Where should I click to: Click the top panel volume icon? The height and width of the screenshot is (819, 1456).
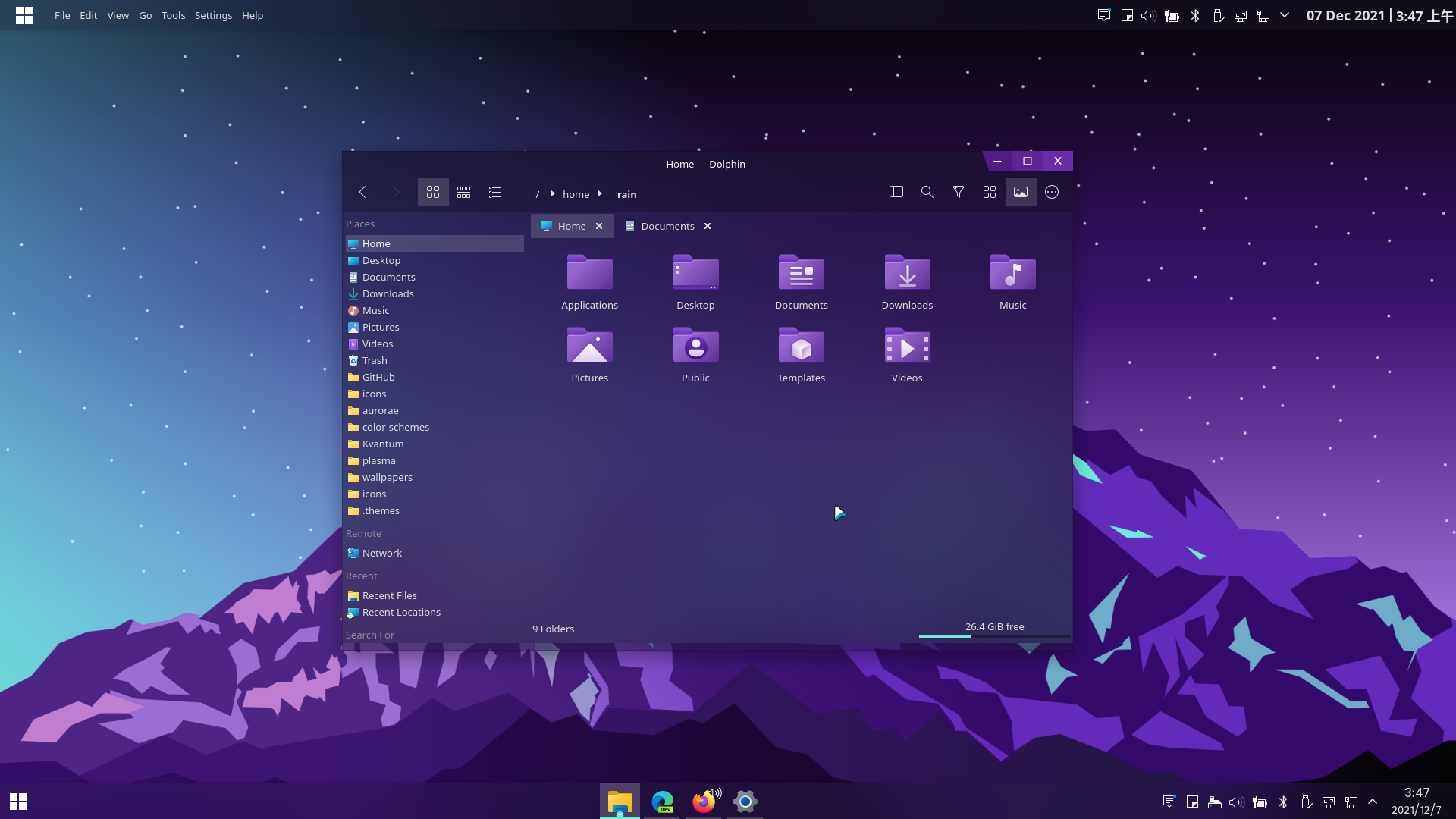click(x=1148, y=15)
